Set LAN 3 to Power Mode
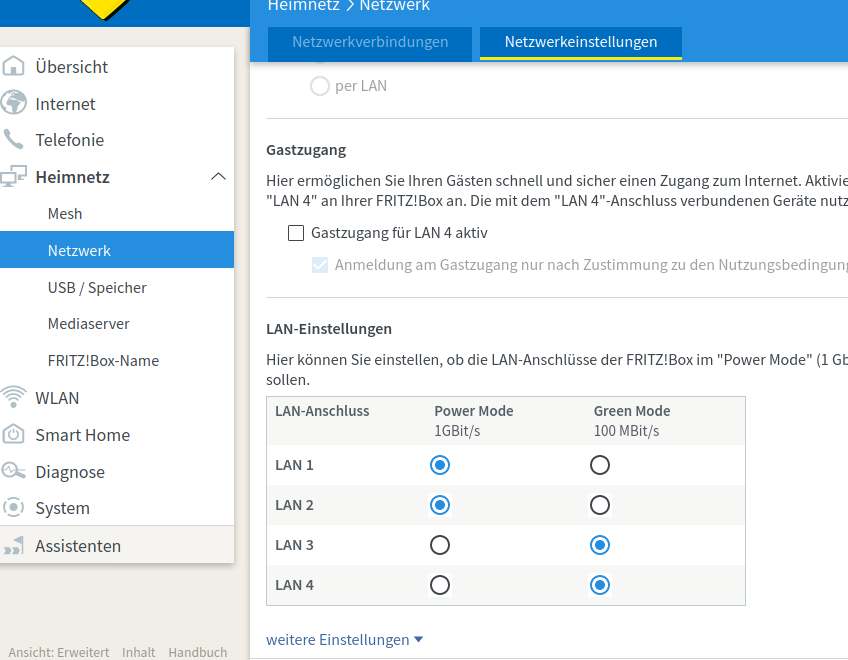The height and width of the screenshot is (660, 848). tap(440, 545)
